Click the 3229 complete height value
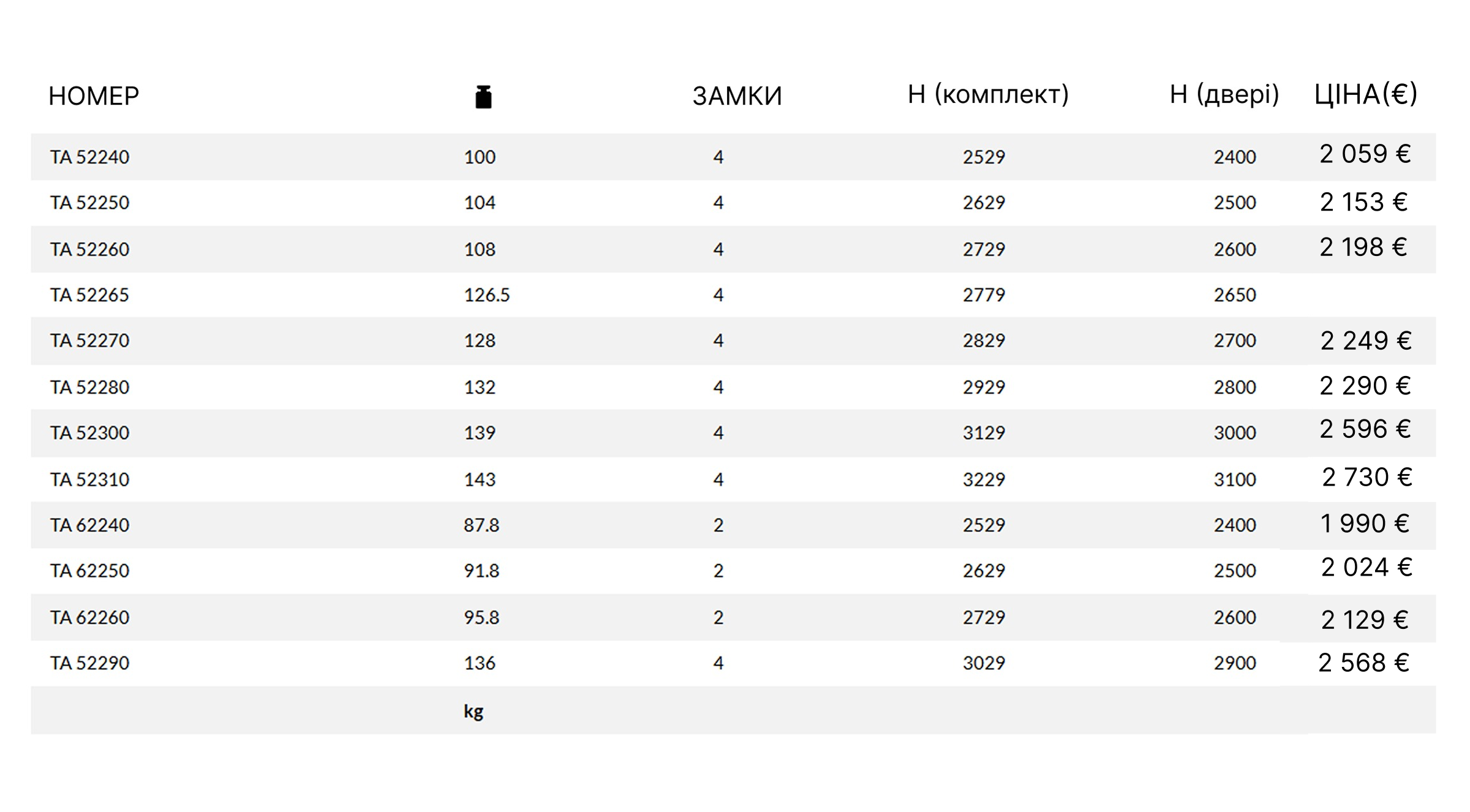 984,479
